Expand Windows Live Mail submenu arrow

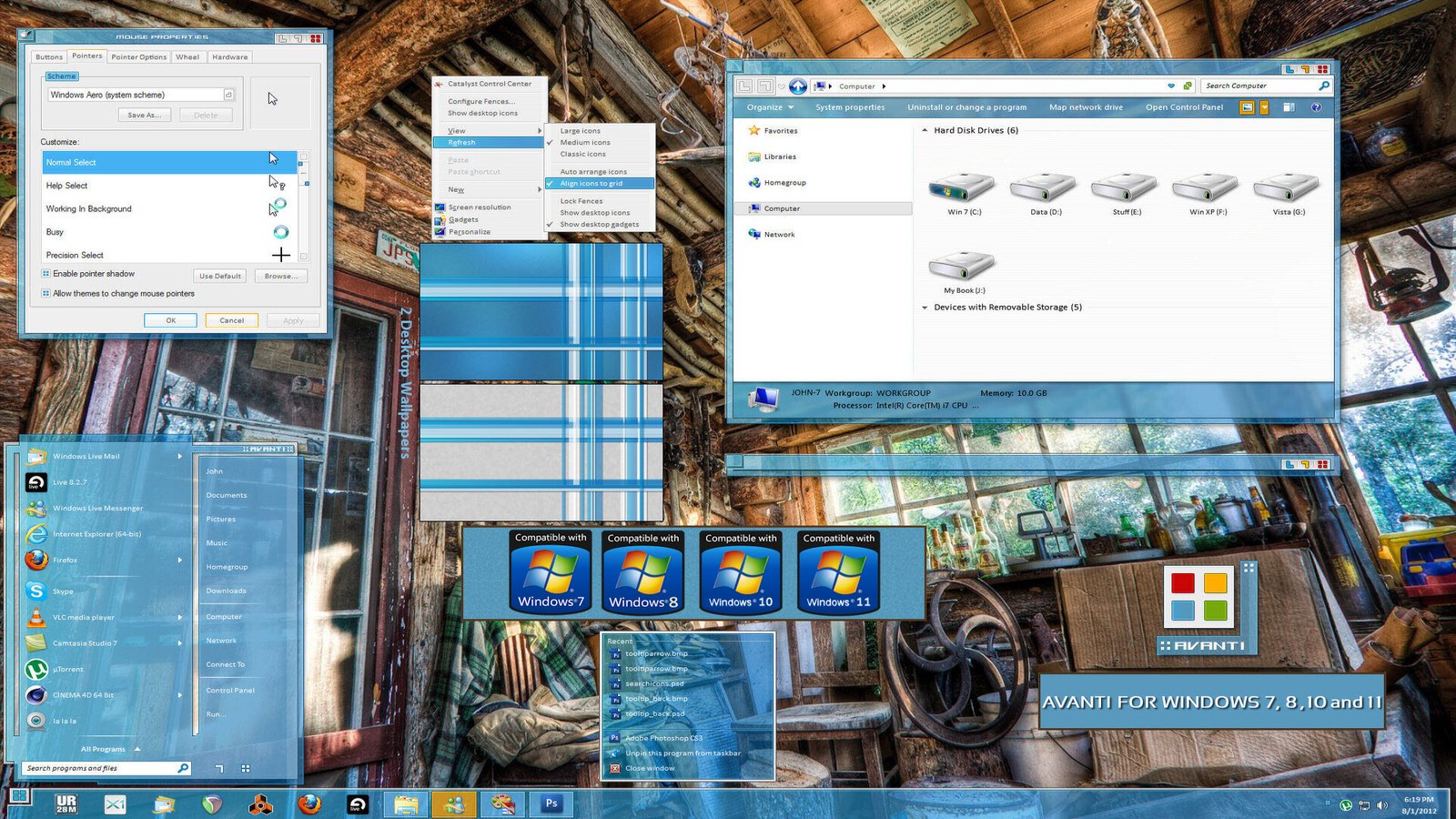click(x=179, y=456)
